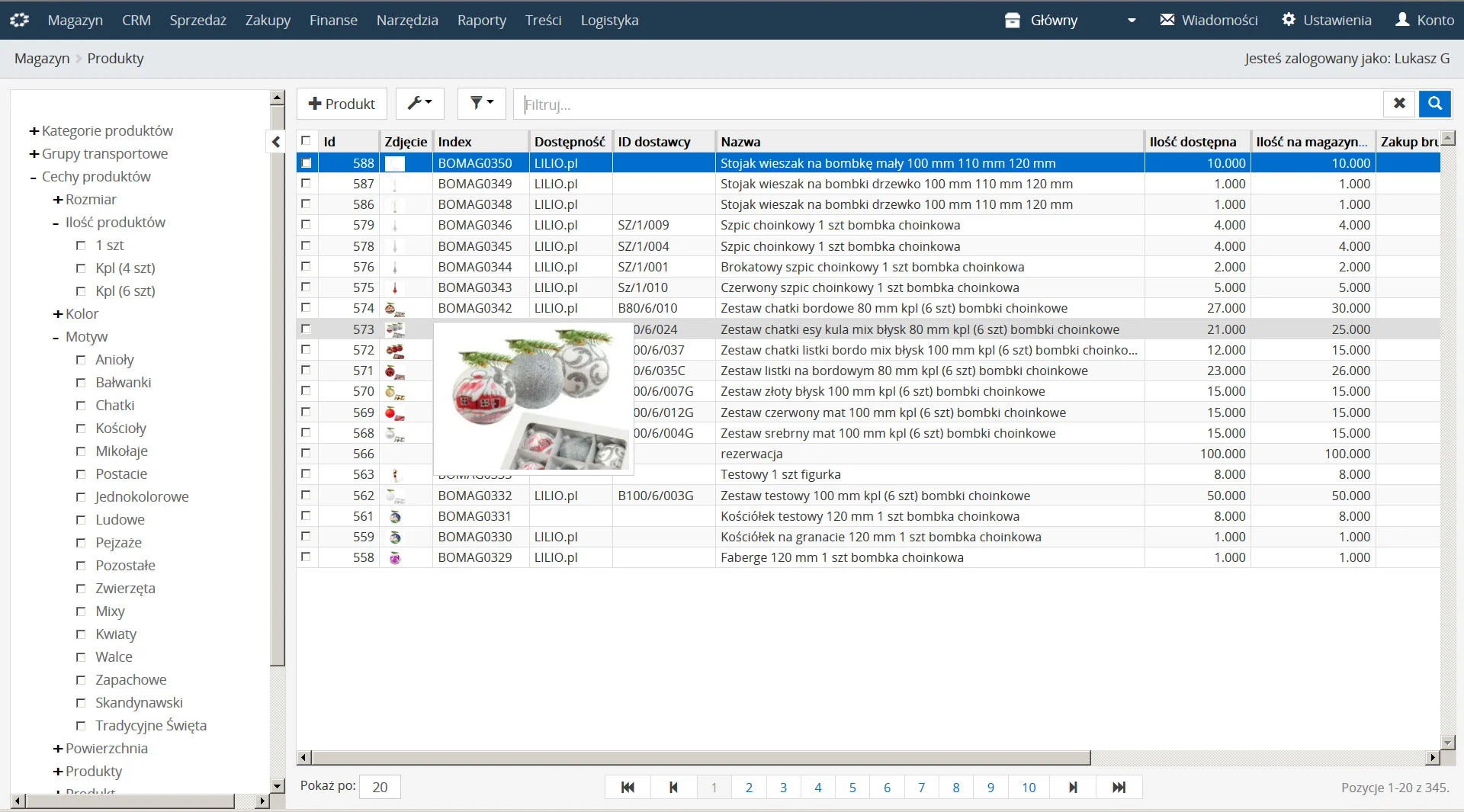Collapse Cechy produktów tree node
This screenshot has width=1464, height=812.
34,178
